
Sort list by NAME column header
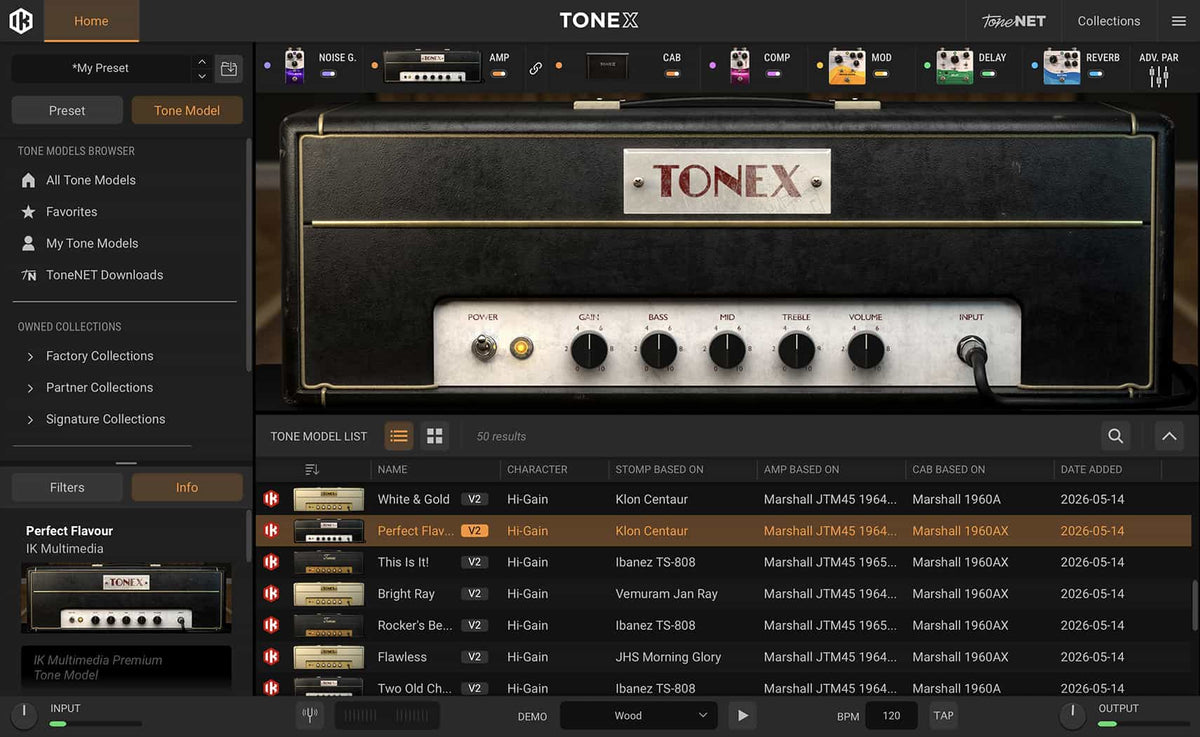coord(392,469)
